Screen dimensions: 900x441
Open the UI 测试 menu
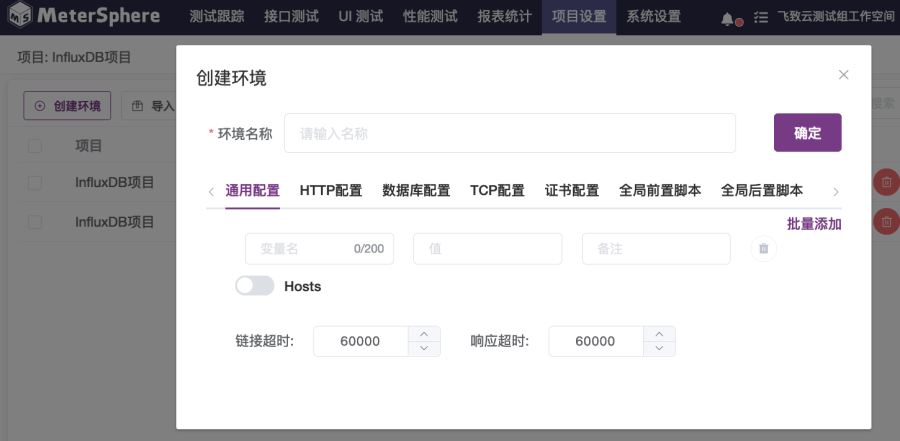(x=361, y=17)
